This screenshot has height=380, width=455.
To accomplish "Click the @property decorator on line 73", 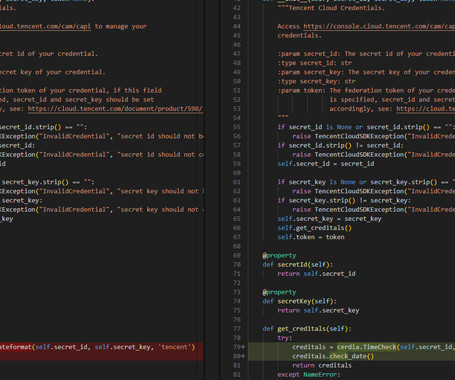I will 279,292.
